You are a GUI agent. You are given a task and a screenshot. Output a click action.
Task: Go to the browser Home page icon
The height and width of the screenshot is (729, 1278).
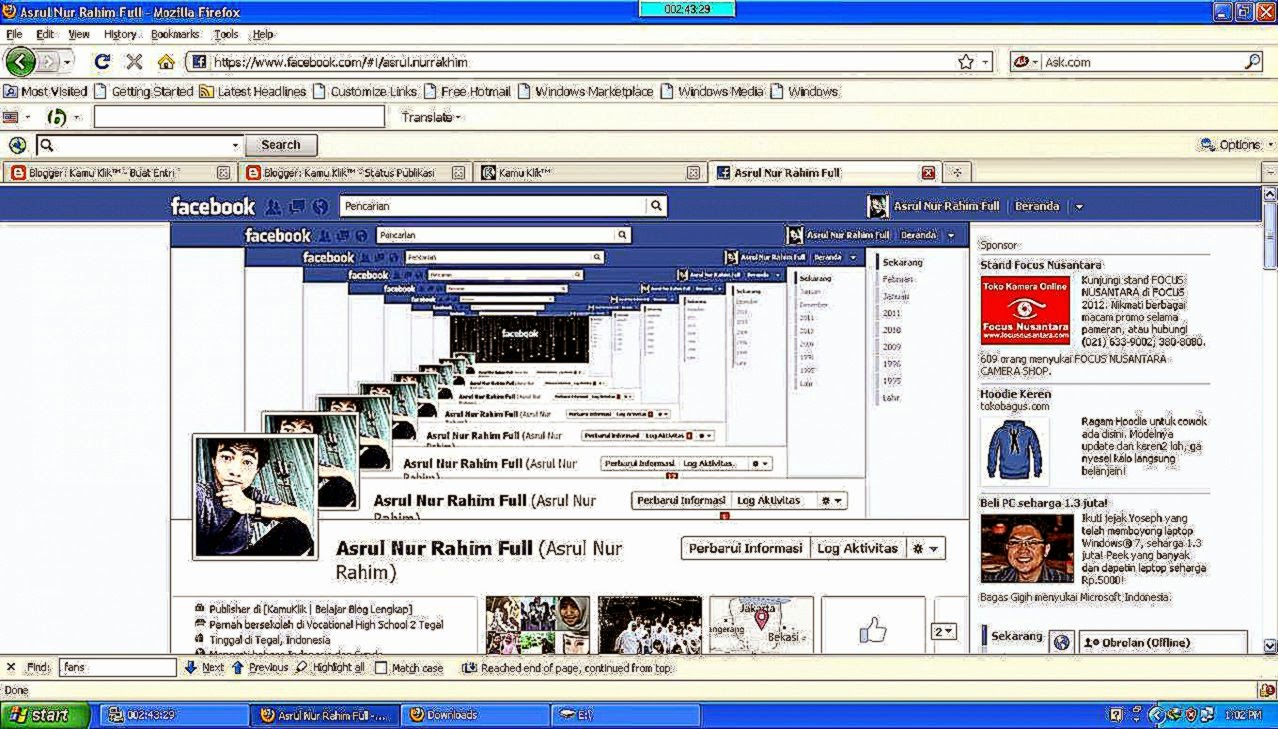coord(166,62)
